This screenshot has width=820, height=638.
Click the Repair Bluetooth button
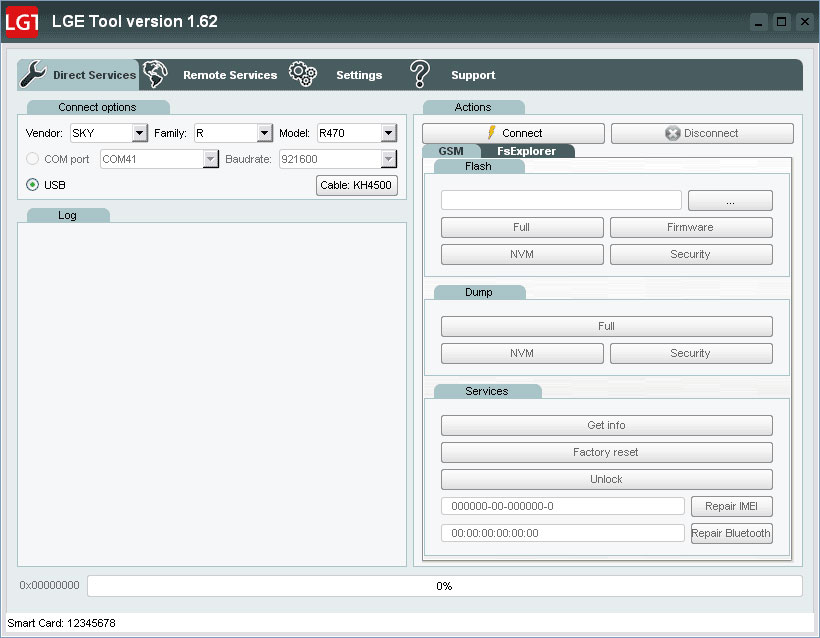(731, 533)
